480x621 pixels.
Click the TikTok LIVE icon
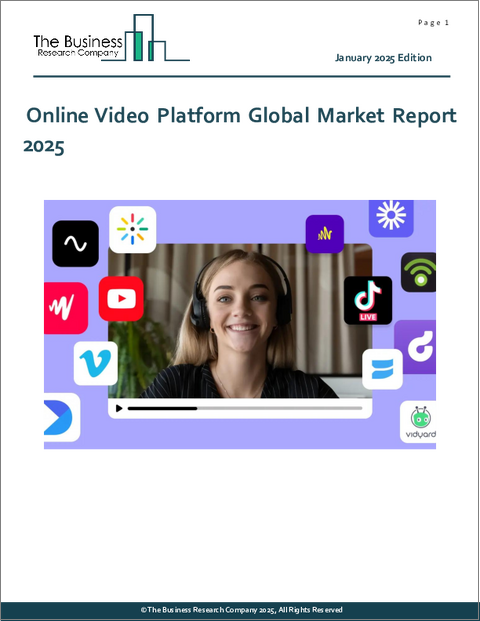pyautogui.click(x=368, y=301)
